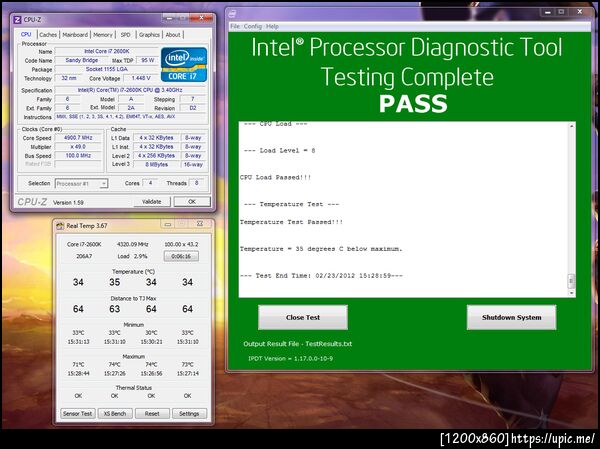Click the Bus Speed 100.0 MHz value
Screen dimensions: 600x449
click(78, 156)
